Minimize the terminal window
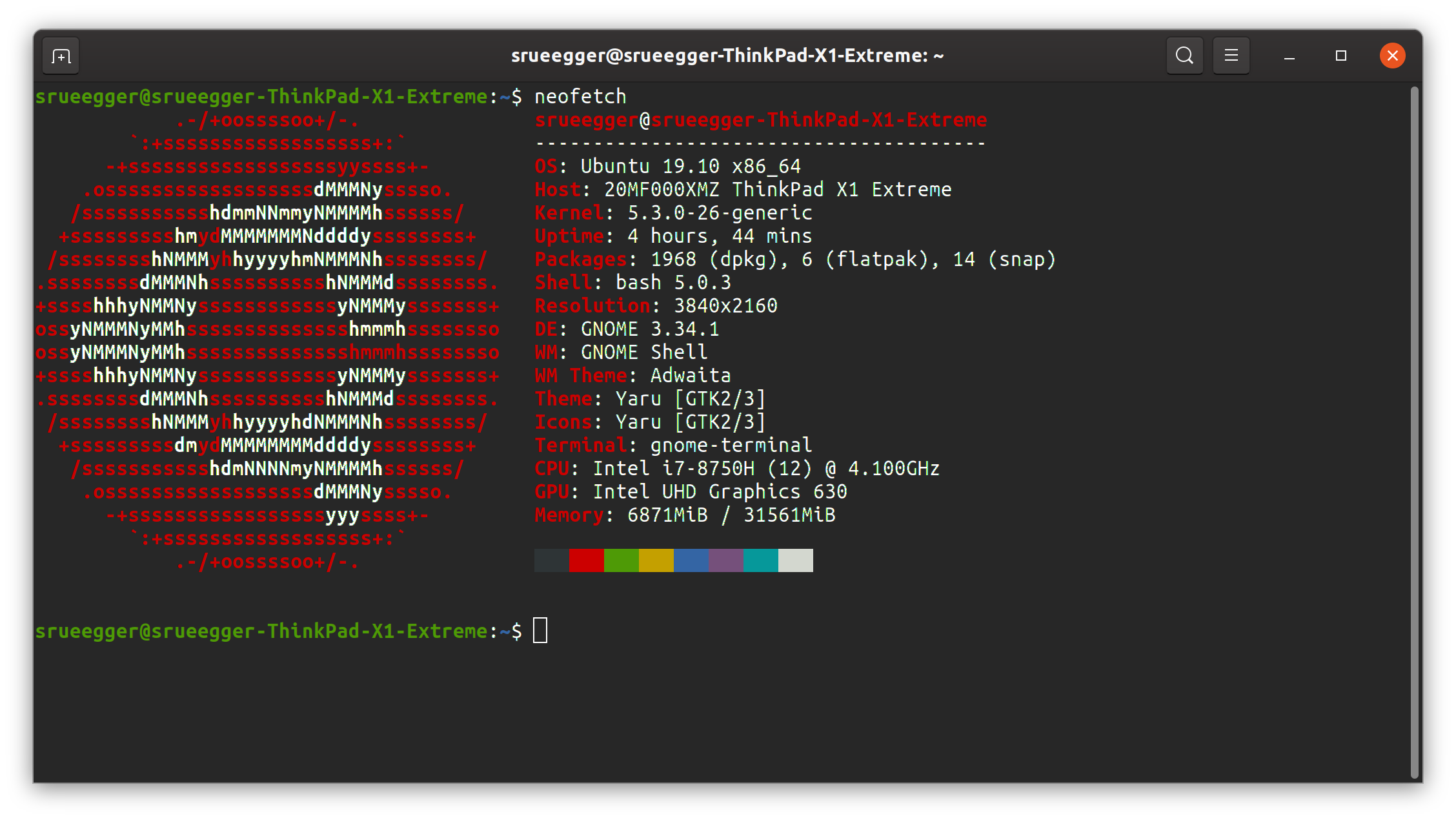The image size is (1456, 820). 1289,56
